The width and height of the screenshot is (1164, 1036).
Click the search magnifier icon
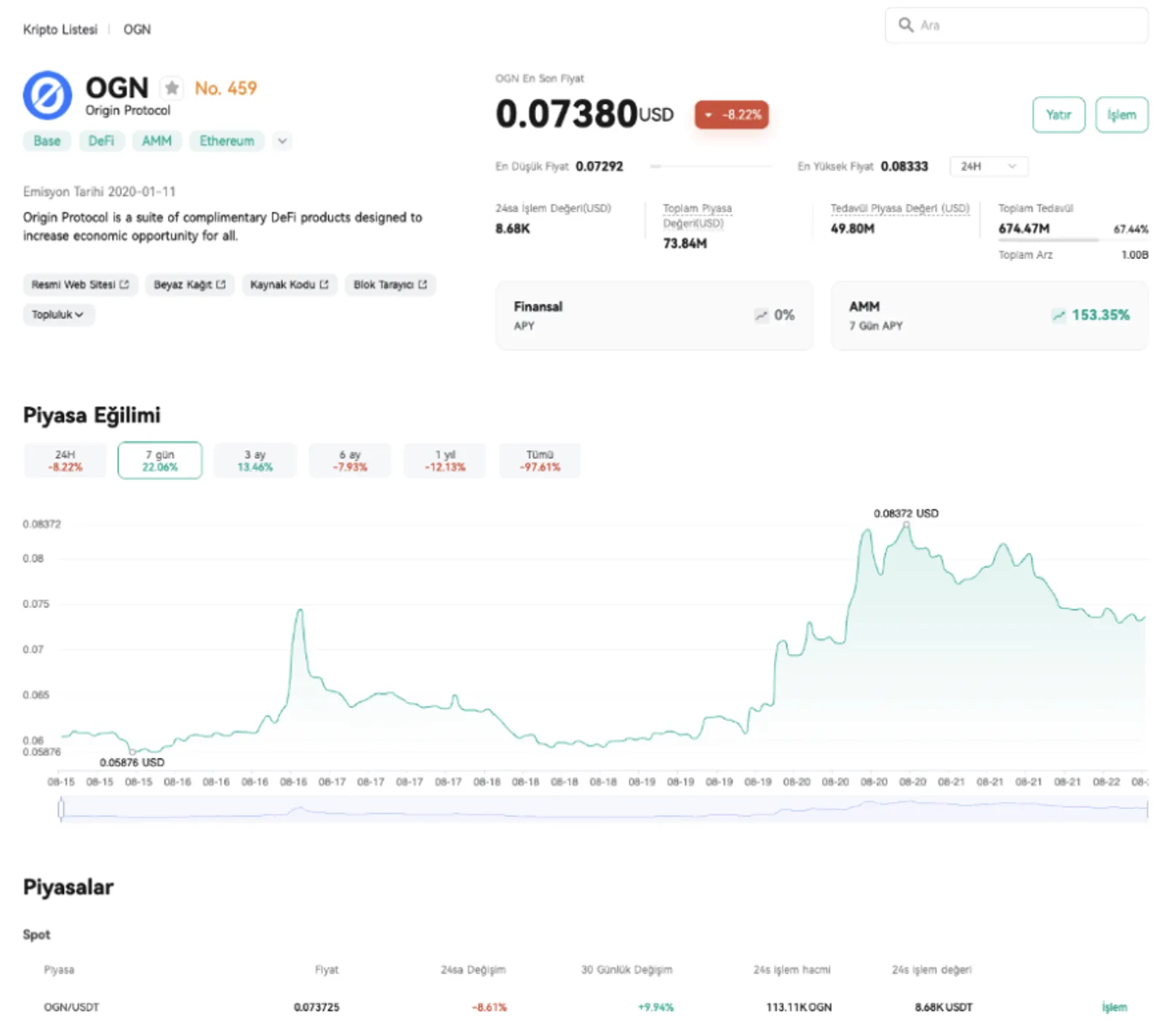(906, 25)
